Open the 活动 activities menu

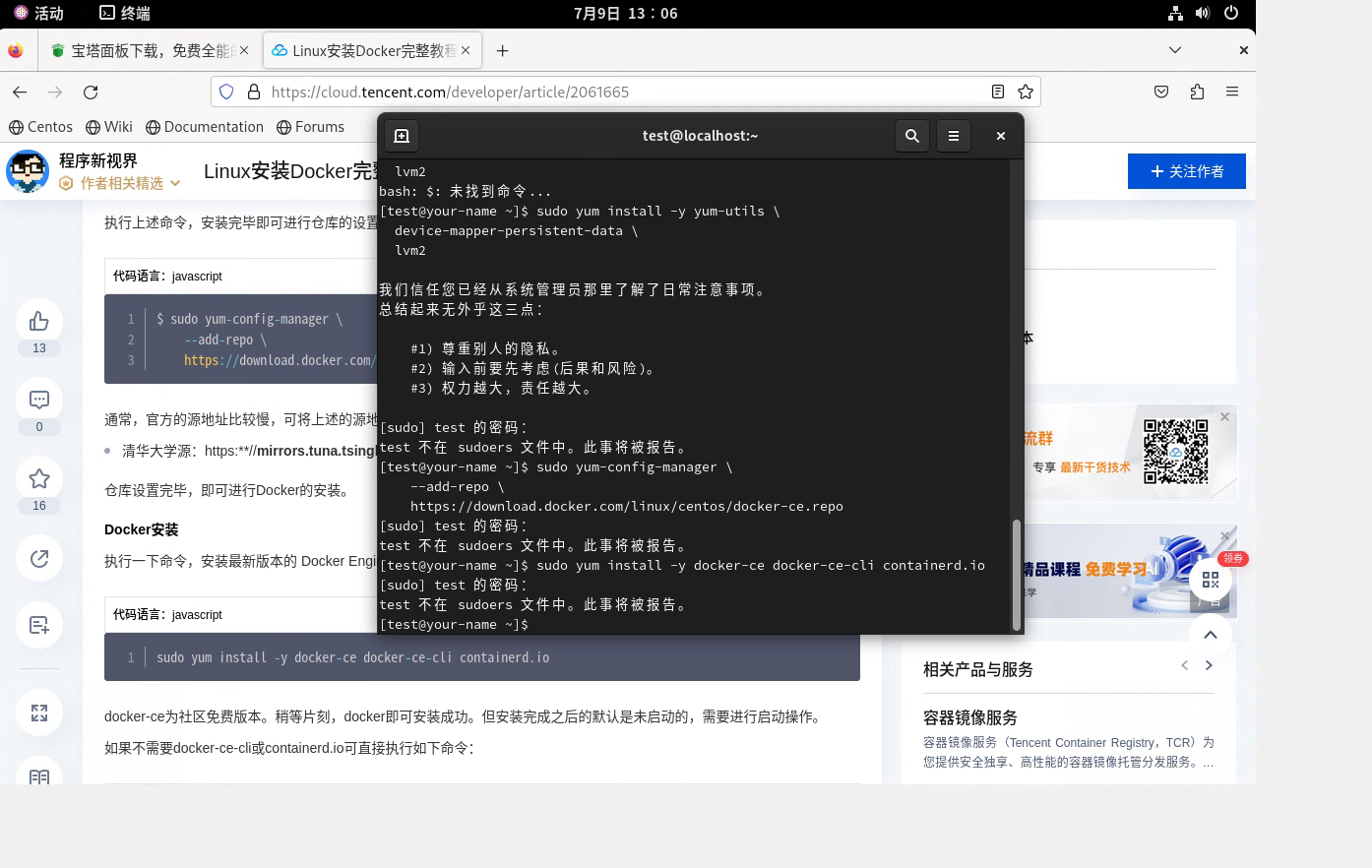coord(39,13)
